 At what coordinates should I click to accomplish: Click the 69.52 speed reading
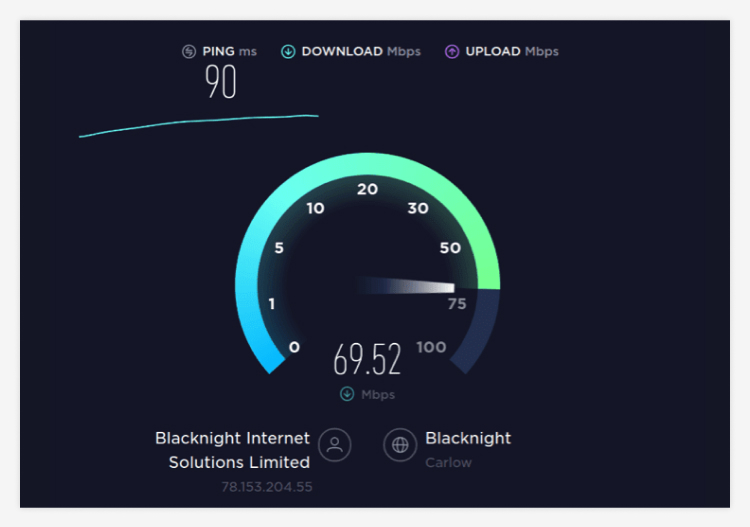[367, 359]
